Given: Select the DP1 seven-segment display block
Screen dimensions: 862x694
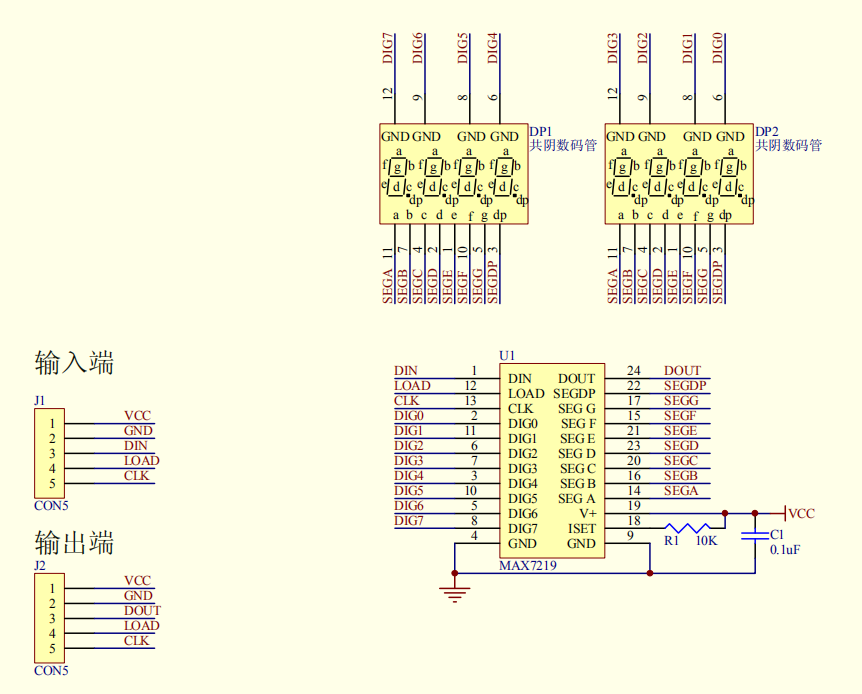Looking at the screenshot, I should [454, 174].
